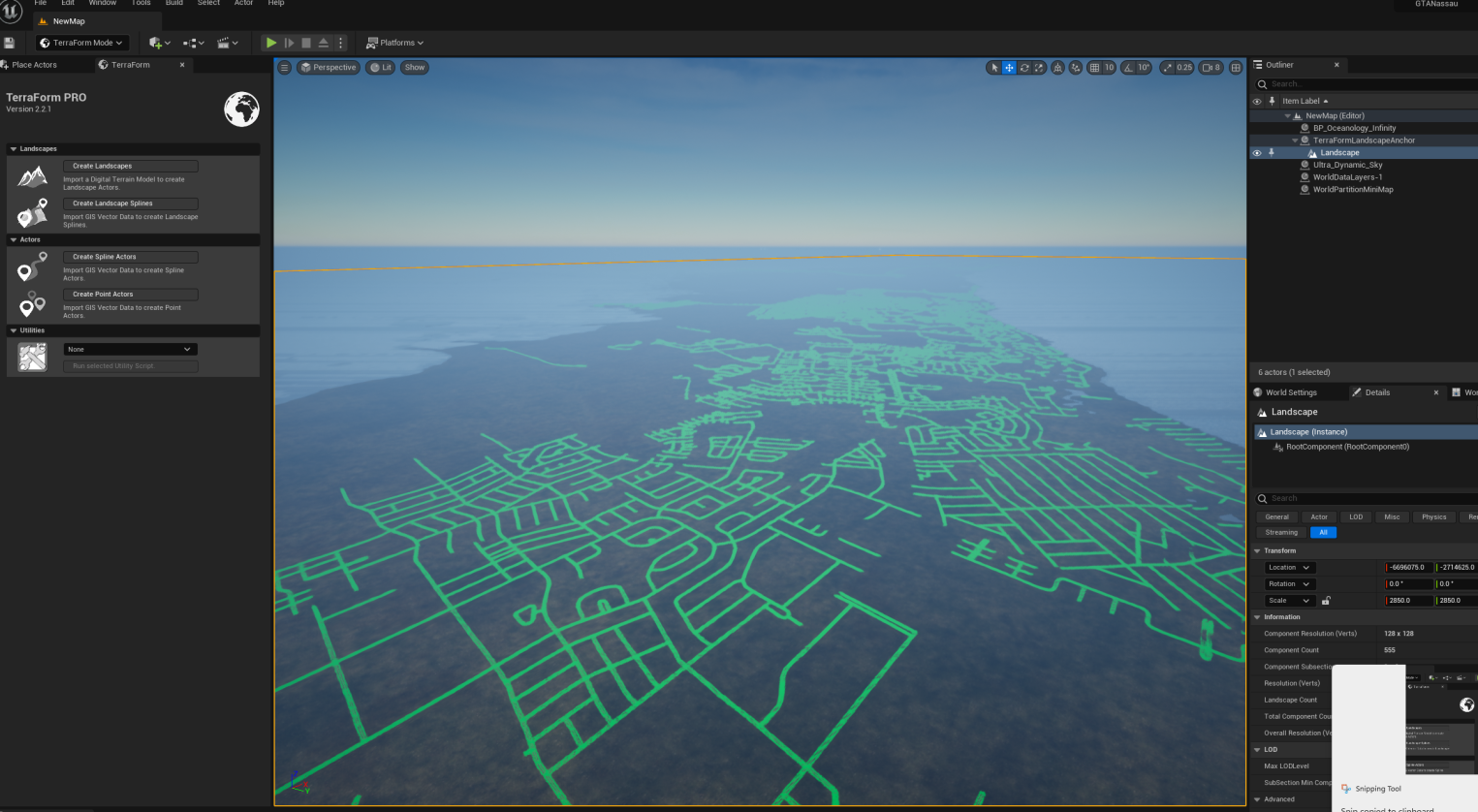The height and width of the screenshot is (812, 1478).
Task: Open the viewport hamburger options menu
Action: tap(284, 68)
